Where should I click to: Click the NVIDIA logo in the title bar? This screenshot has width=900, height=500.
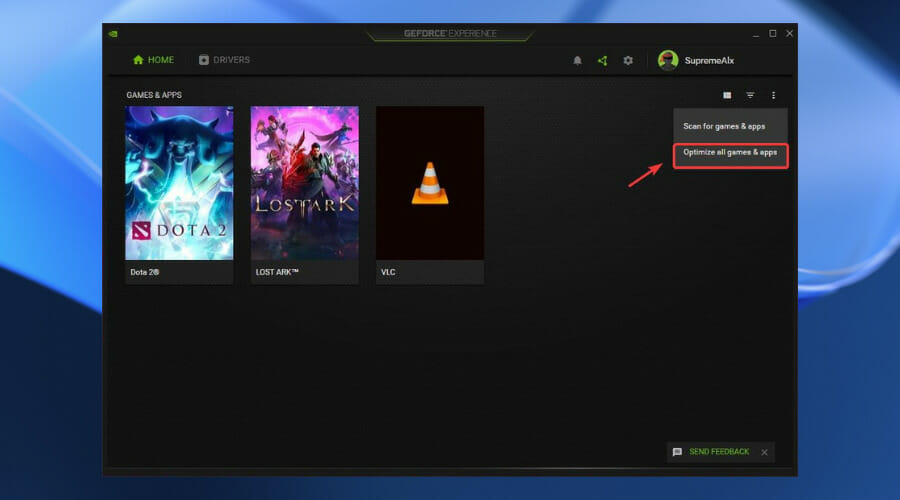pos(113,34)
